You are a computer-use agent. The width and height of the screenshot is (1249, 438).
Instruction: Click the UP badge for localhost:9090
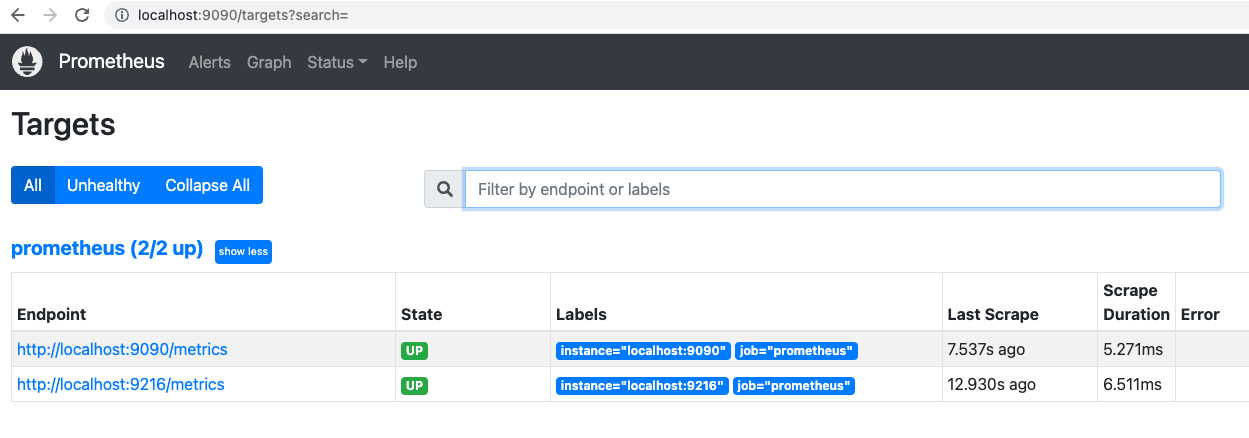coord(414,351)
